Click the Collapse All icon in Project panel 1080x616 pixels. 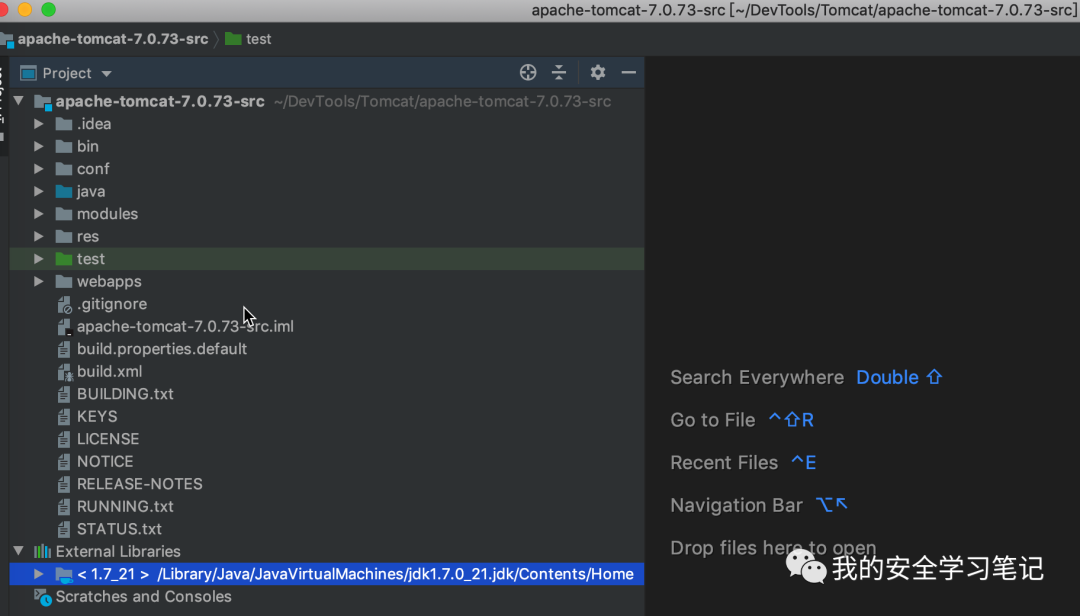[x=559, y=72]
